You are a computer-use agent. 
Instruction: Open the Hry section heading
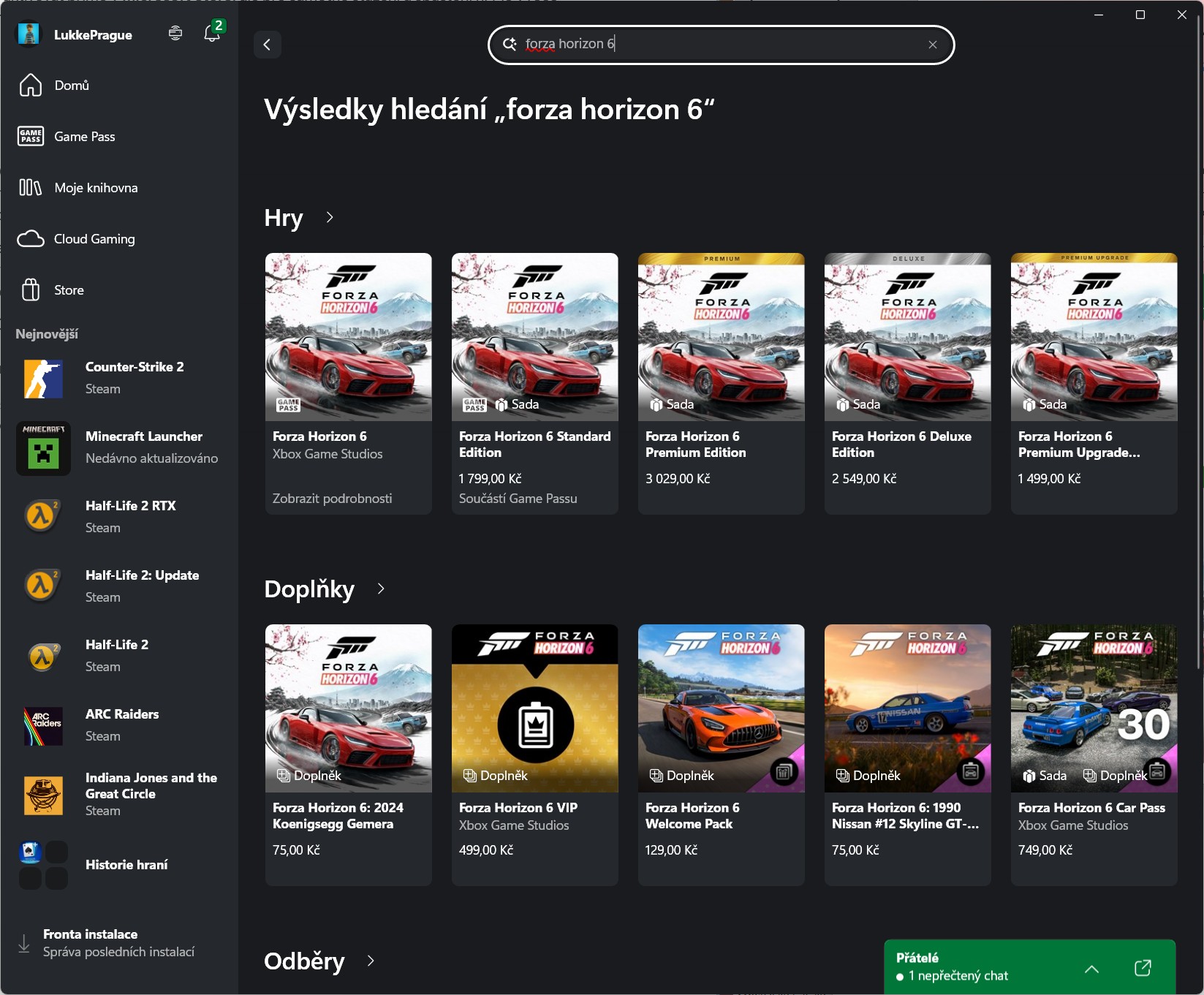click(x=284, y=218)
